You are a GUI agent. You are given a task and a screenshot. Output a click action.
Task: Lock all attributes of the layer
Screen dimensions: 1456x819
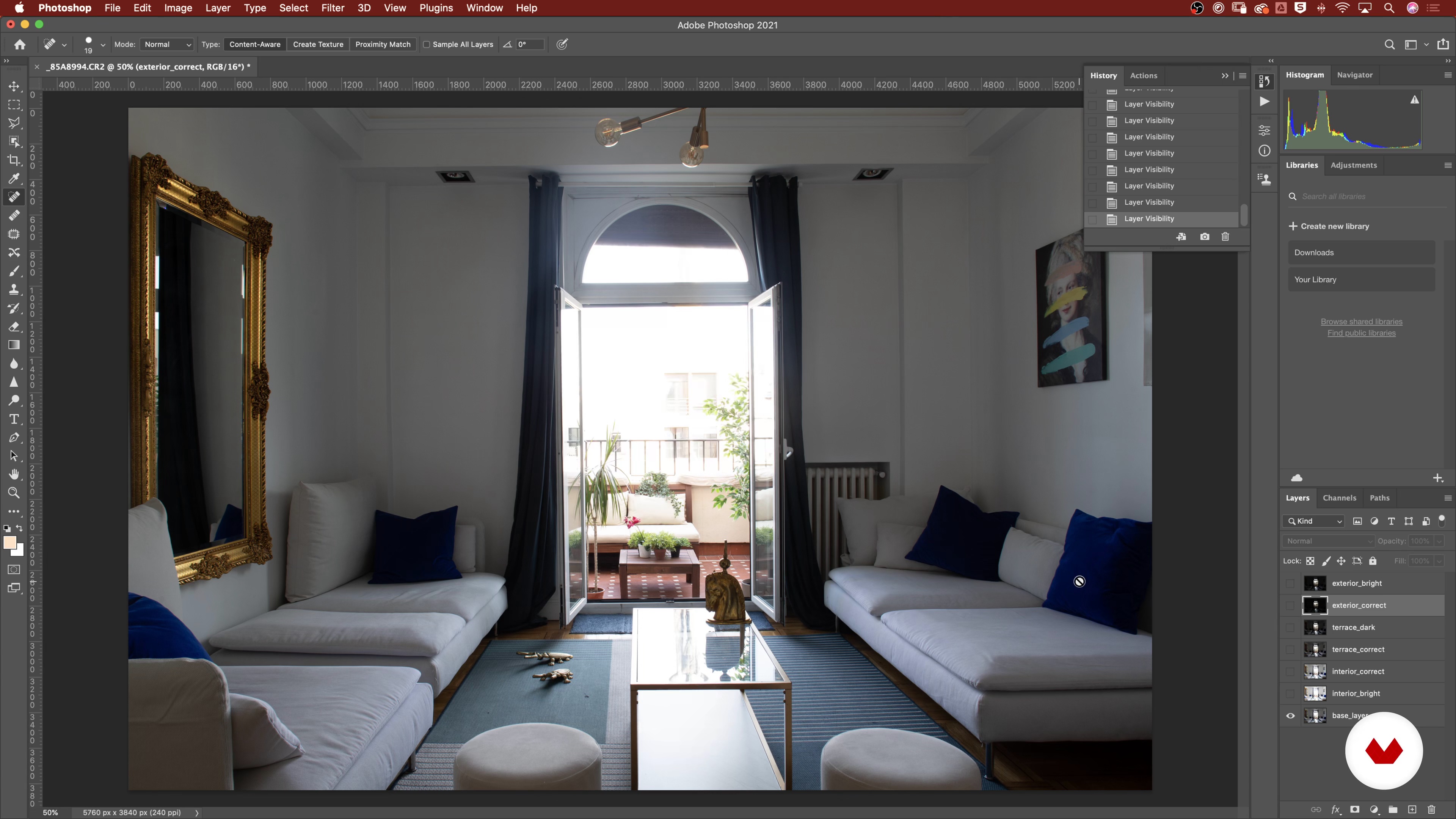tap(1372, 561)
